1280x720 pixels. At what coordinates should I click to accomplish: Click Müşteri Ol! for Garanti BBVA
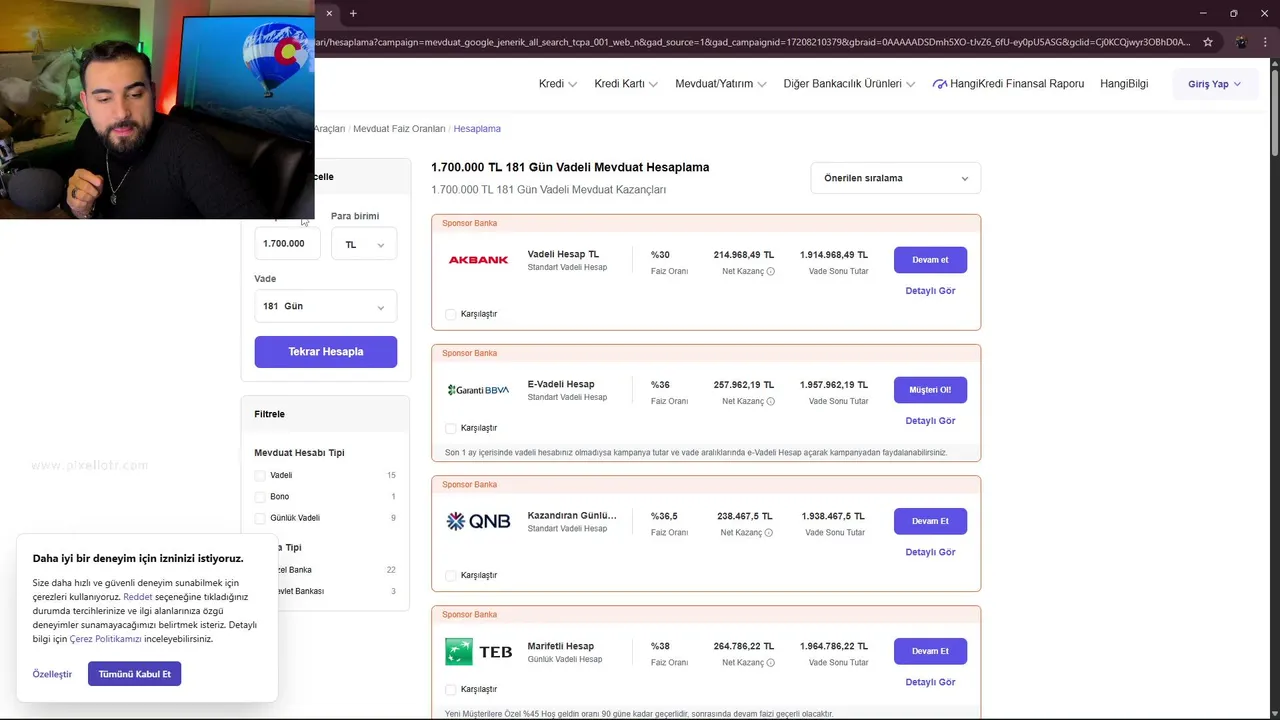930,390
